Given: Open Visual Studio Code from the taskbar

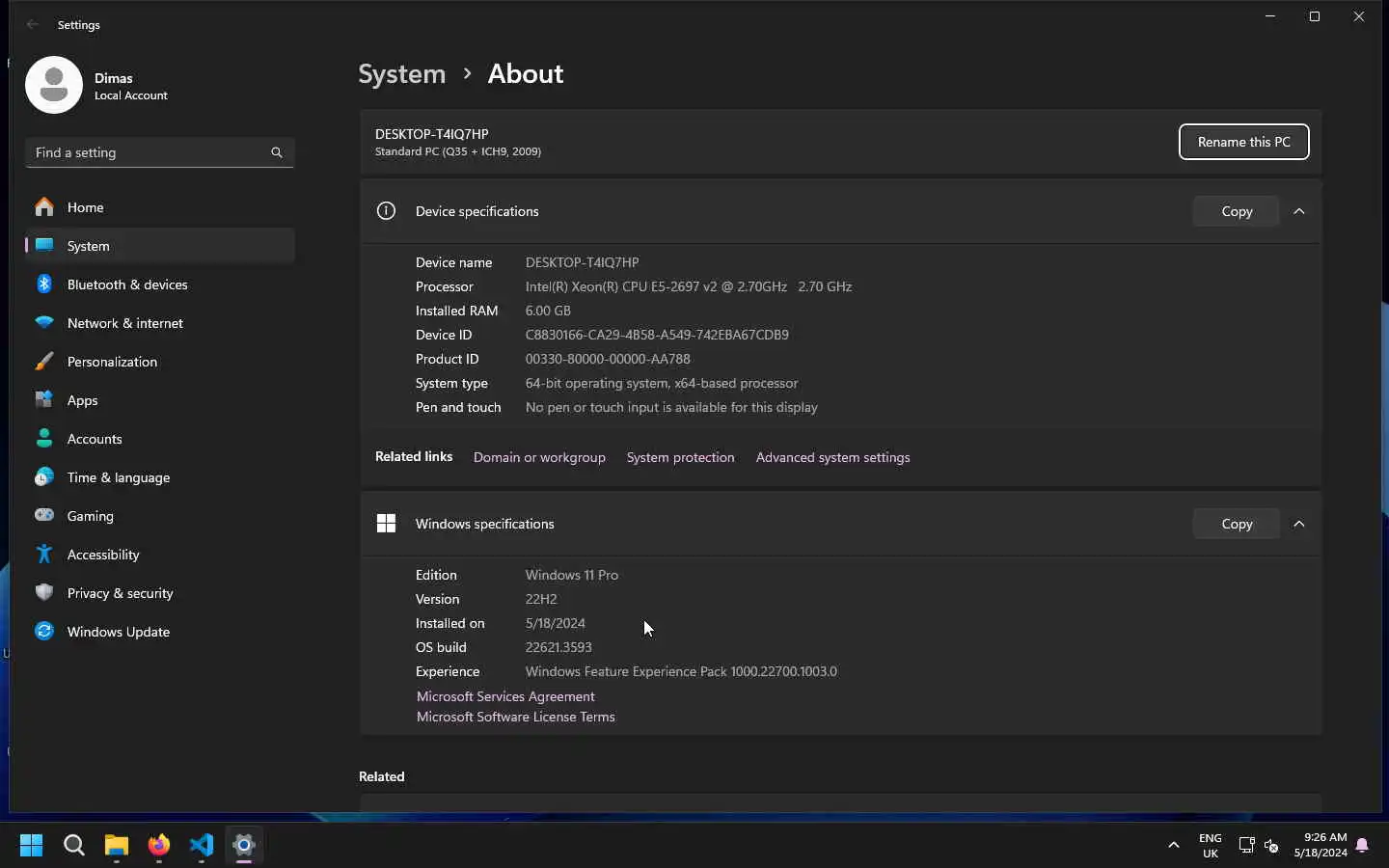Looking at the screenshot, I should 202,845.
